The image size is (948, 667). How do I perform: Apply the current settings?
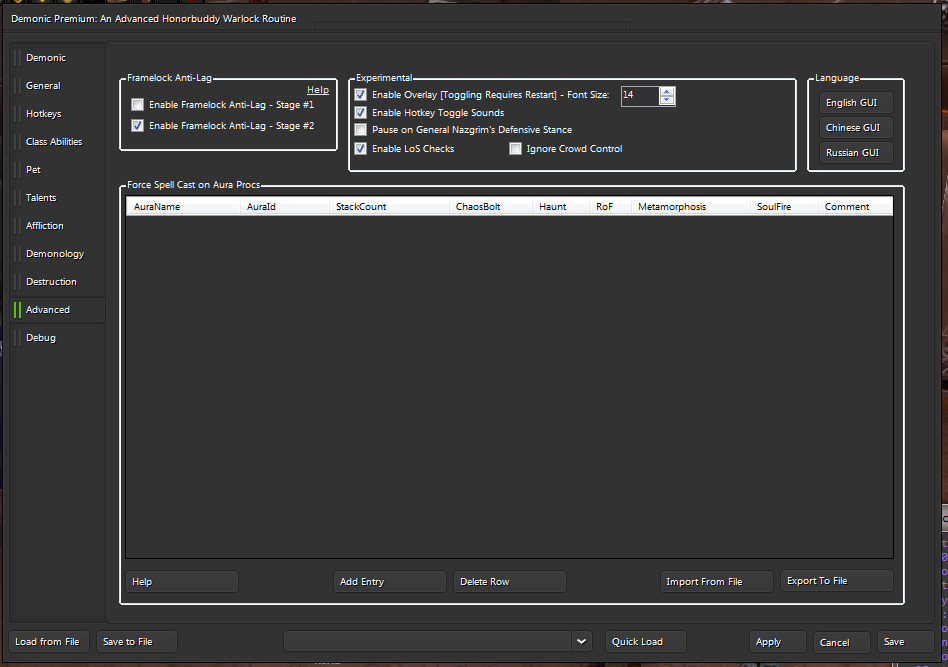pyautogui.click(x=778, y=642)
